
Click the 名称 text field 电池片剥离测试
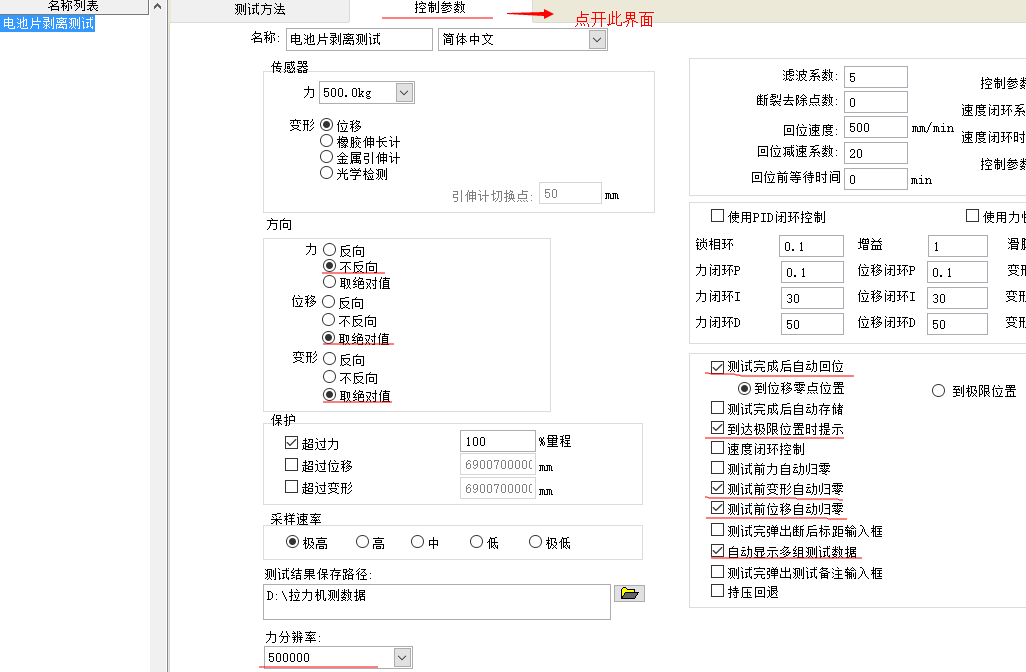(x=345, y=40)
